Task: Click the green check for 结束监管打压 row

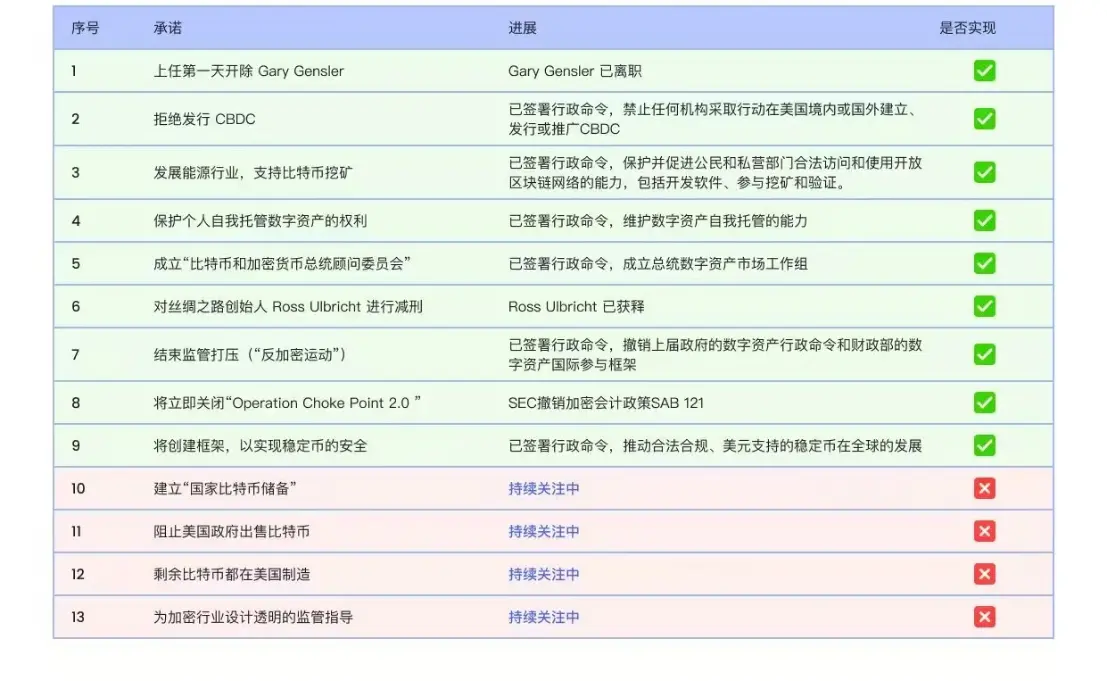Action: (x=984, y=355)
